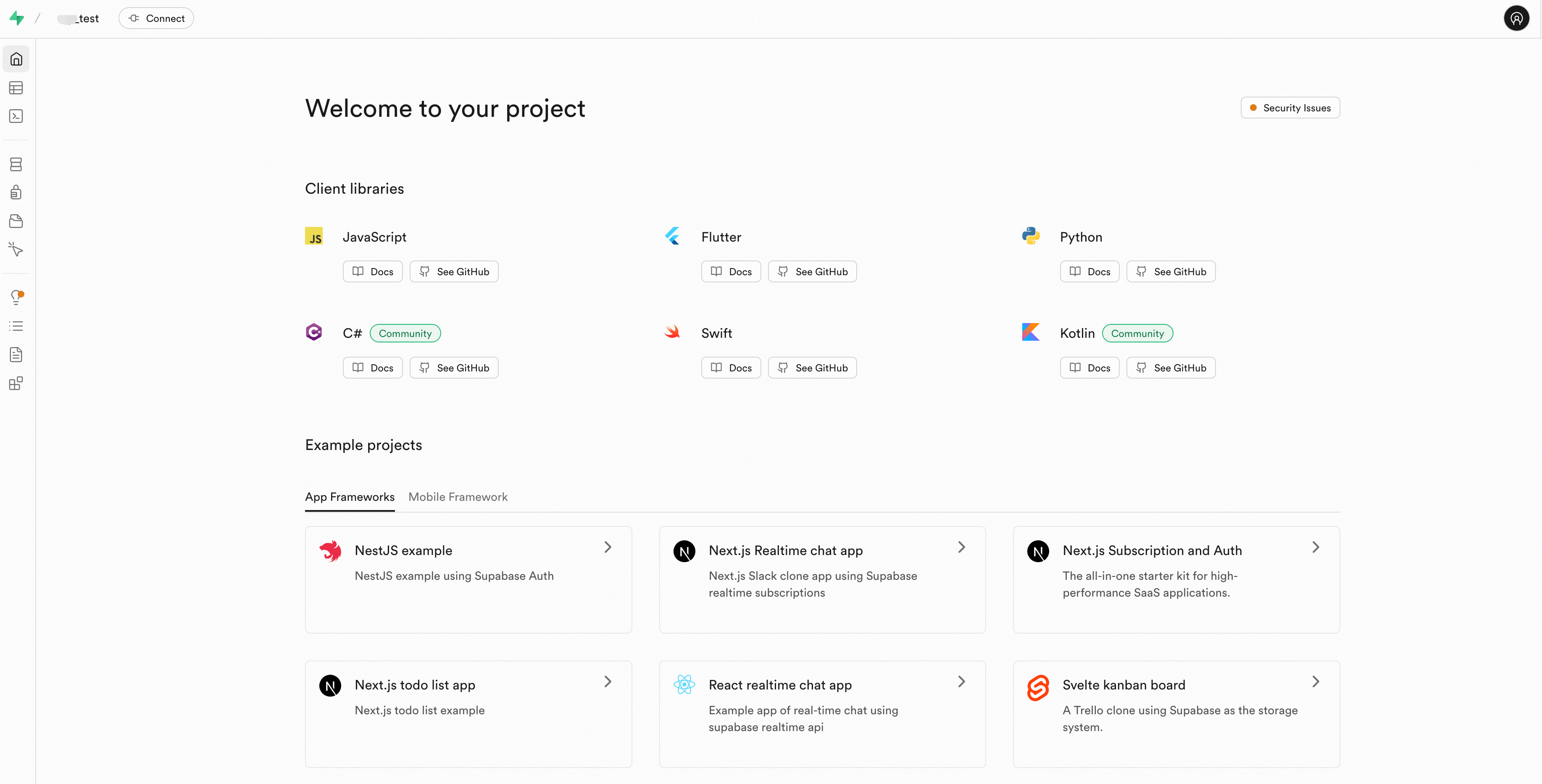Viewport: 1542px width, 784px height.
Task: Open the Flutter Docs button
Action: (731, 272)
